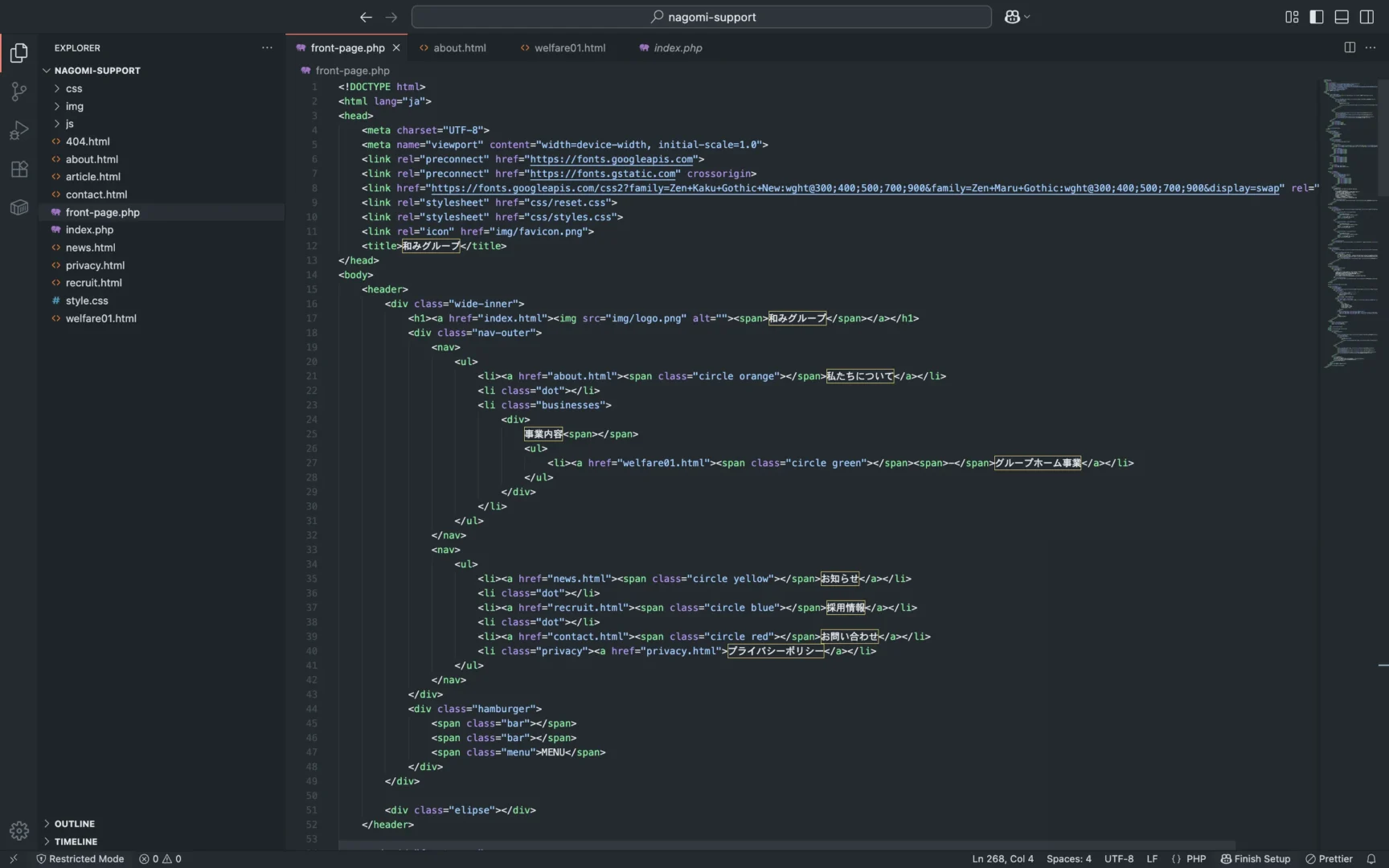Expand the css folder

(x=74, y=88)
